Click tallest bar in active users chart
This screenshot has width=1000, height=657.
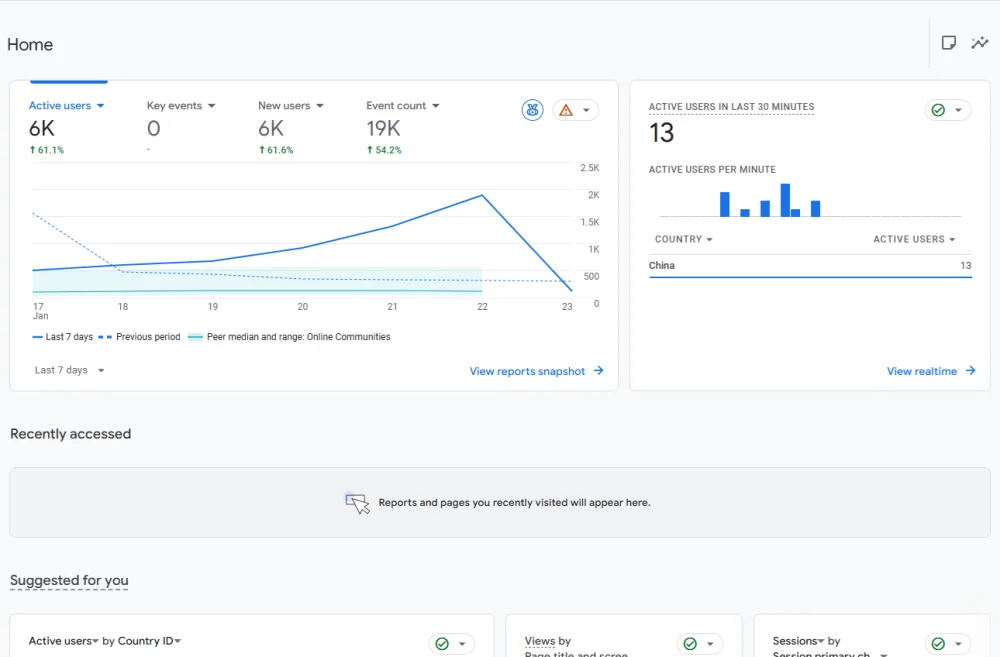(785, 200)
